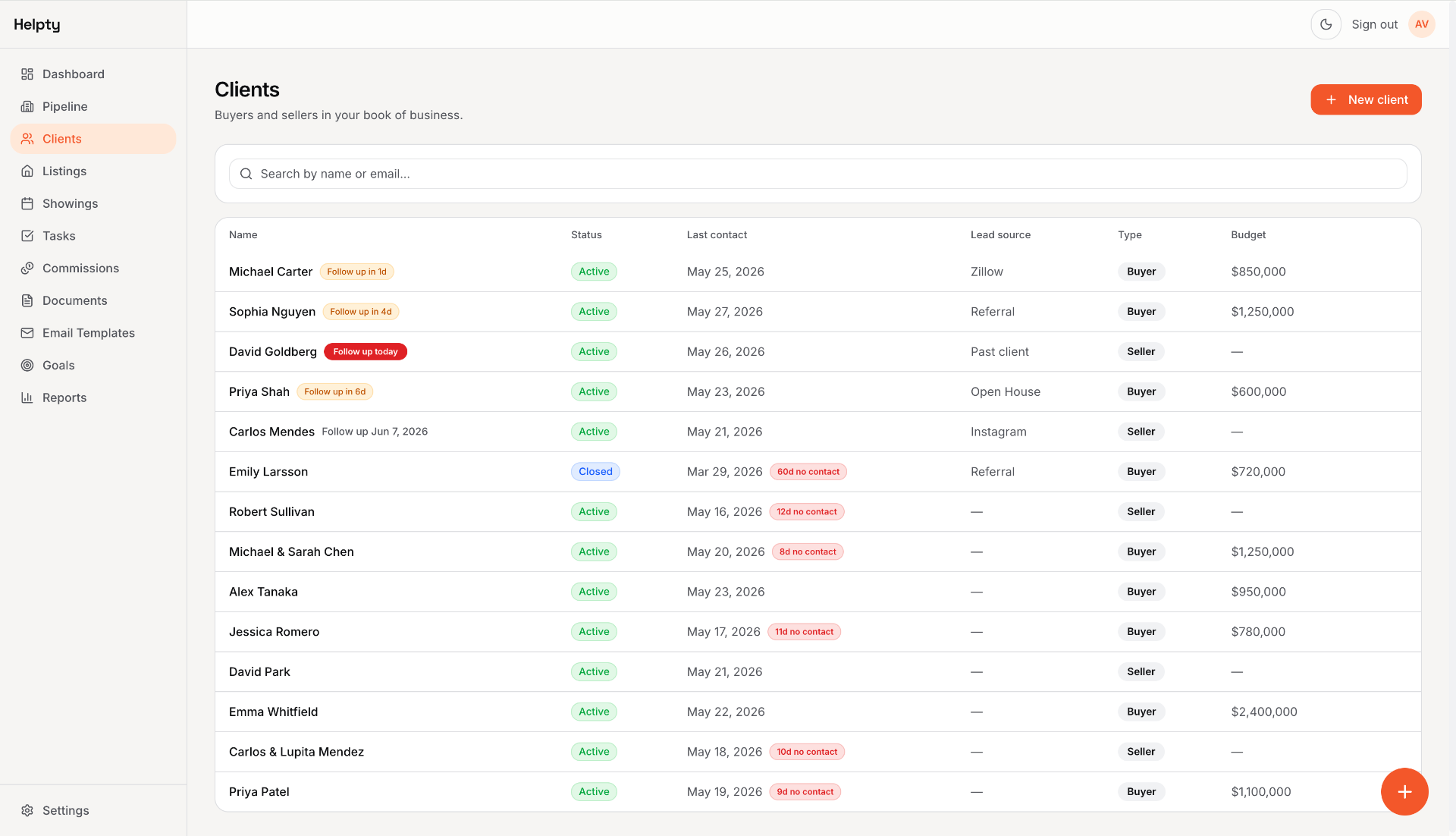Click Emily Larsson's Closed status badge

[x=595, y=472]
